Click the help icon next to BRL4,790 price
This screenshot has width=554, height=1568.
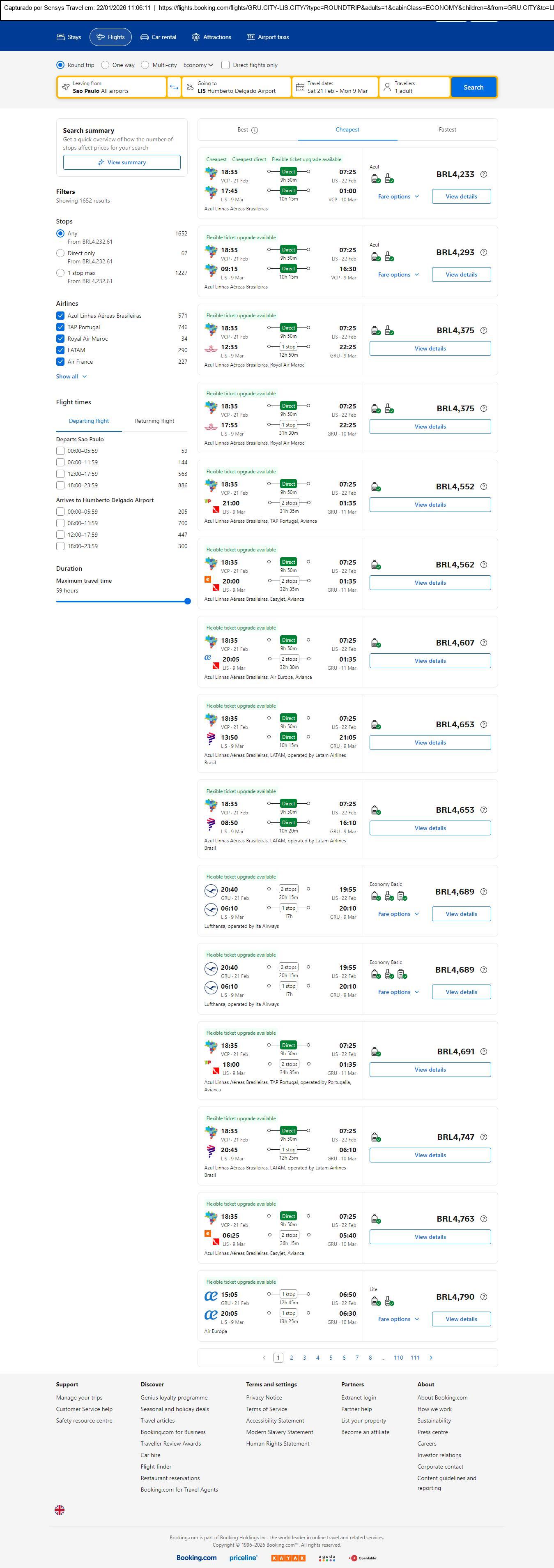coord(483,1297)
